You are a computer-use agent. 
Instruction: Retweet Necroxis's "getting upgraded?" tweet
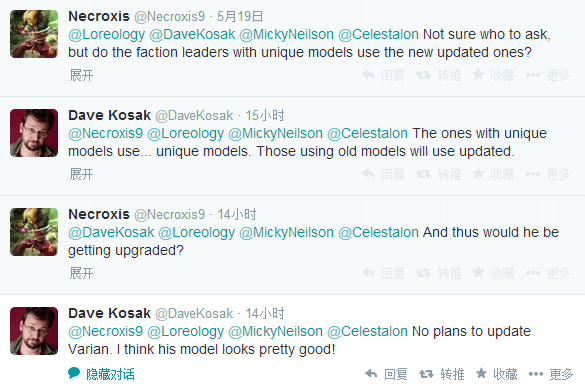[x=439, y=273]
